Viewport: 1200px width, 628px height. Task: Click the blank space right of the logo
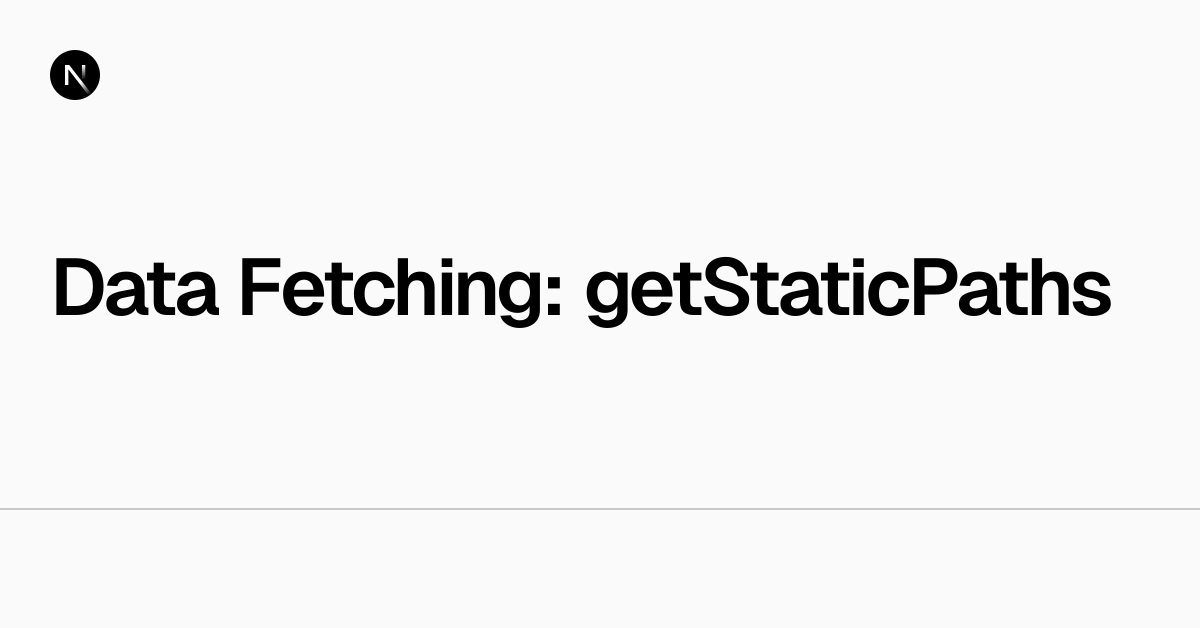point(600,76)
